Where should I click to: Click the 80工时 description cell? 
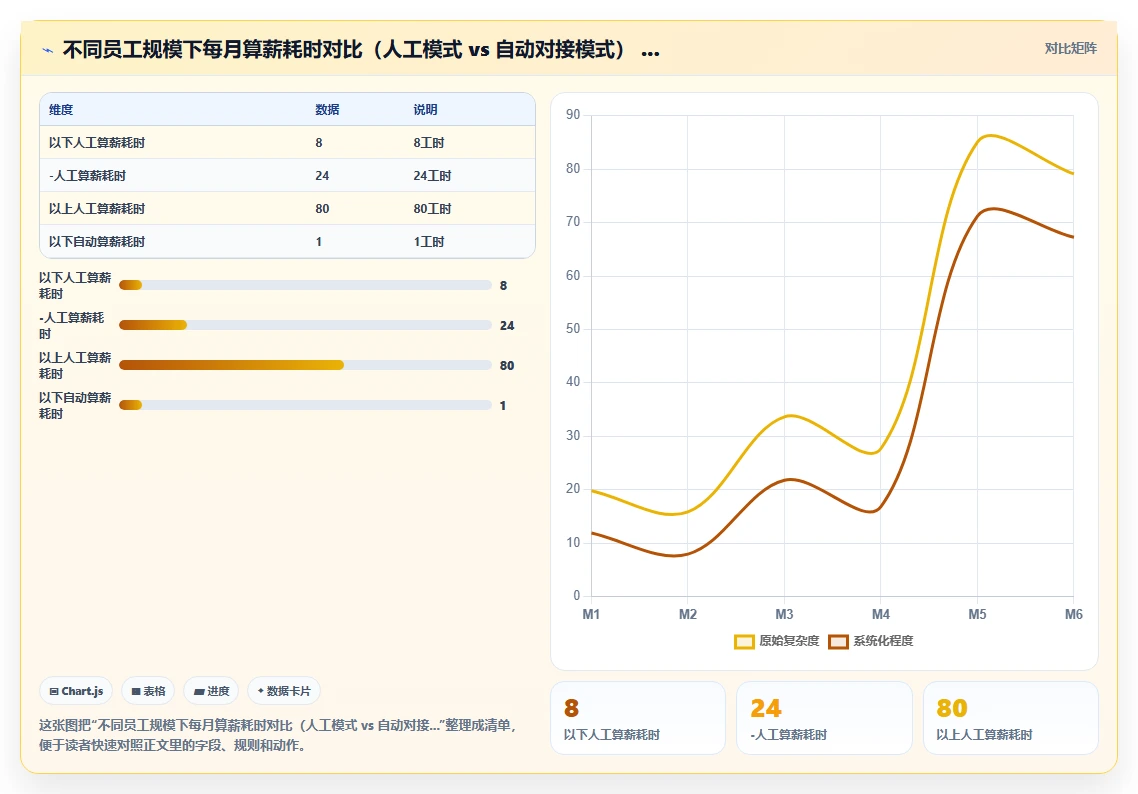pyautogui.click(x=433, y=209)
